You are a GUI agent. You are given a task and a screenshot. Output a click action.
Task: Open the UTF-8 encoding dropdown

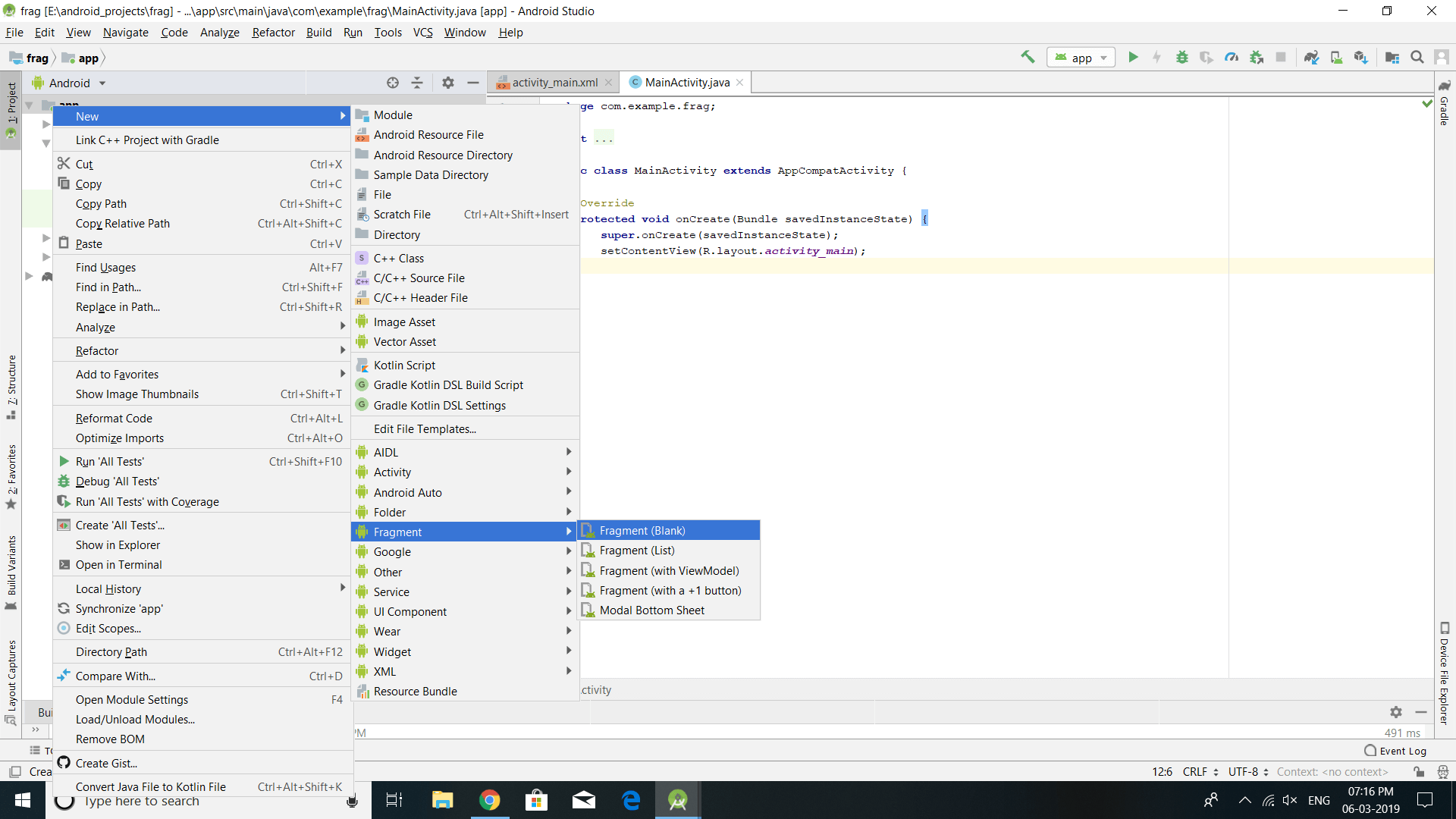(1248, 771)
